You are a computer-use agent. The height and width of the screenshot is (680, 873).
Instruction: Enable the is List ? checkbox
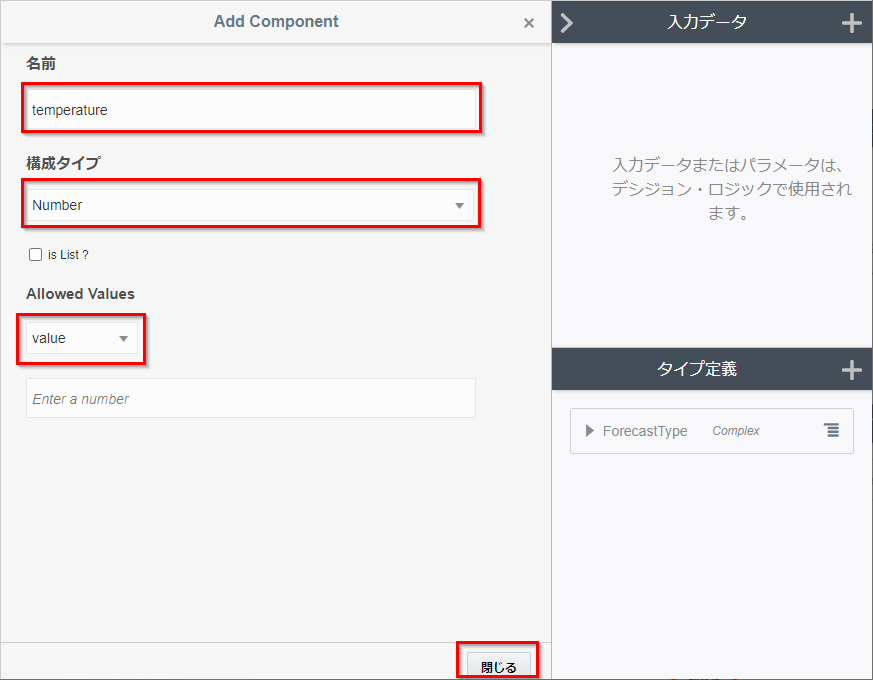[36, 255]
